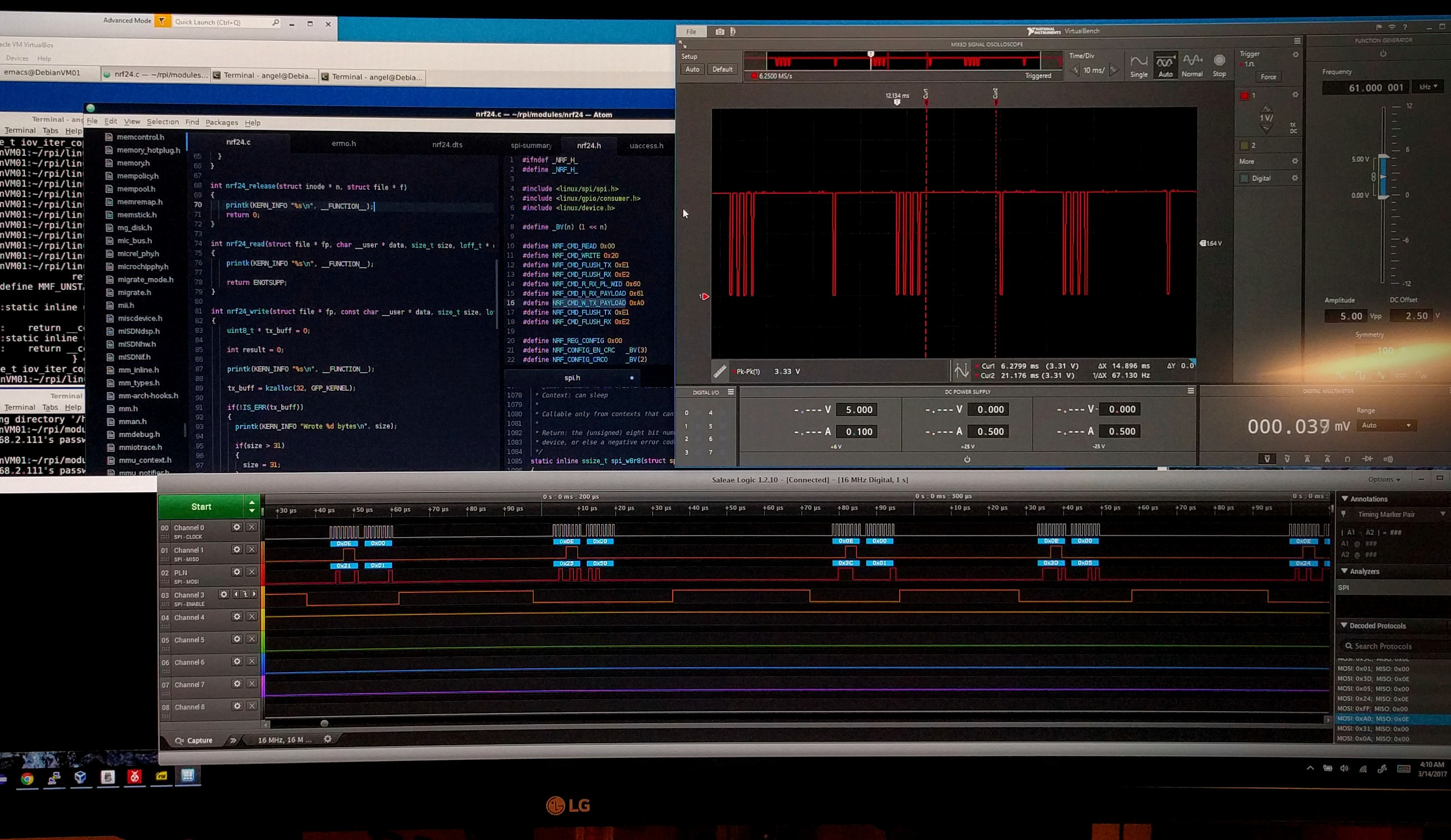
Task: Click the function generator amplitude slider
Action: [1383, 177]
